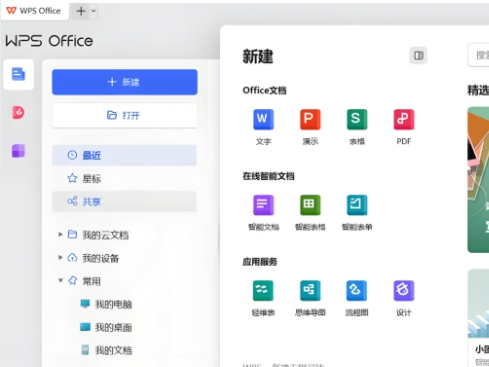Create a new 演示 presentation
This screenshot has width=489, height=367.
click(x=310, y=119)
